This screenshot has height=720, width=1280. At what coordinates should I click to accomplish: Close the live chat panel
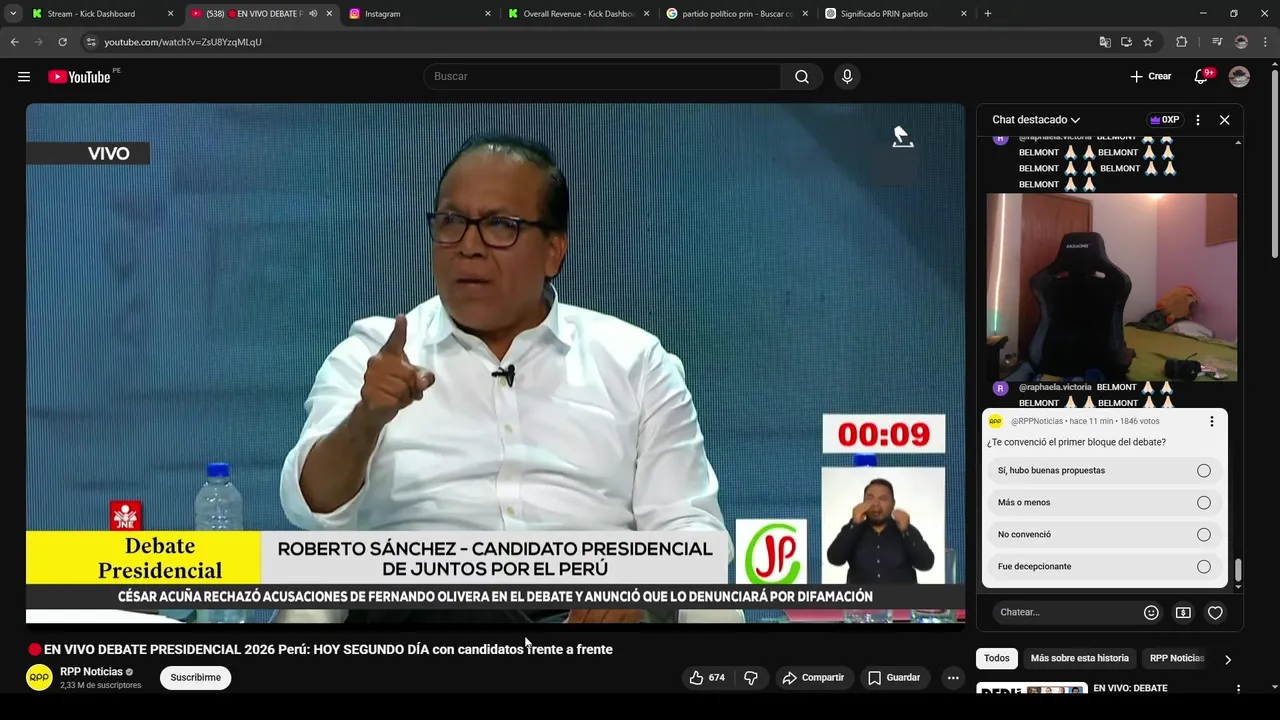pos(1224,120)
